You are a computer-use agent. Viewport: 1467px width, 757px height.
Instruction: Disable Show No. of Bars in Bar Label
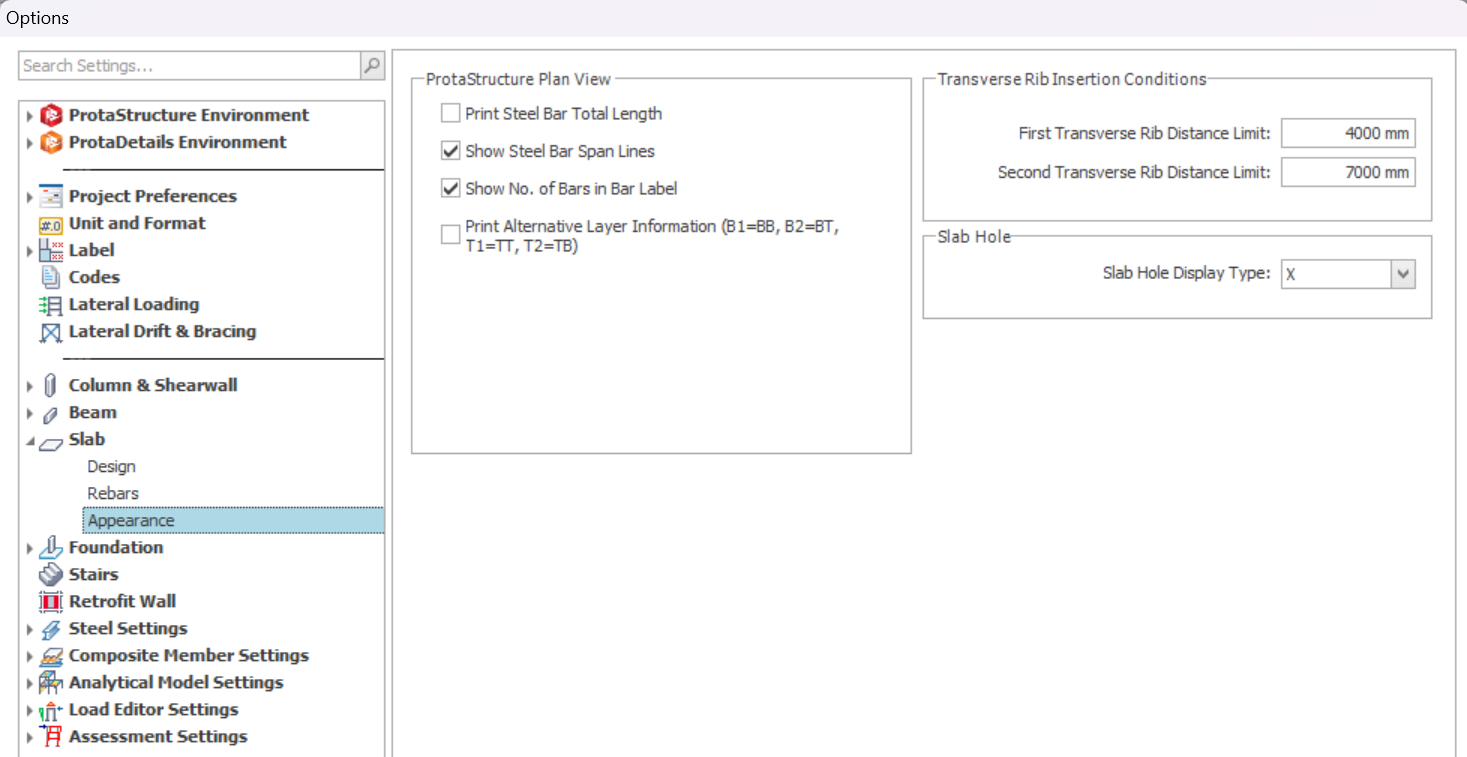coord(451,188)
